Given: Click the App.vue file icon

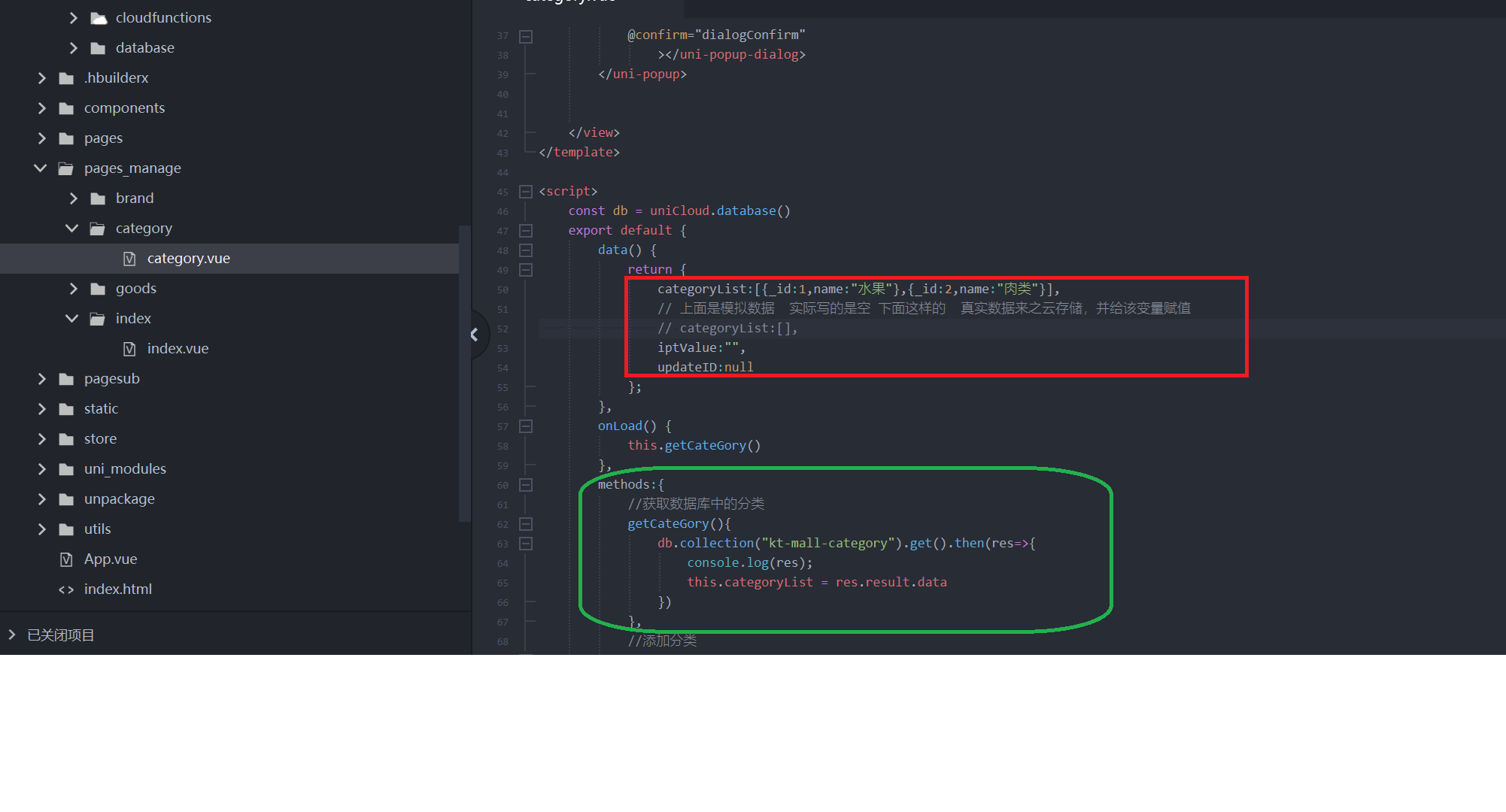Looking at the screenshot, I should click(x=66, y=559).
